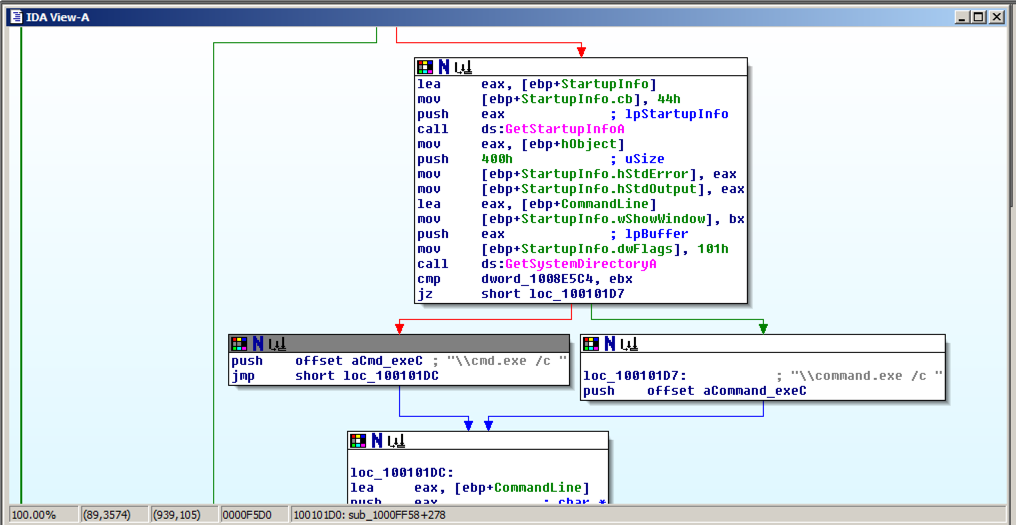Maximize the IDA View-A window
Viewport: 1016px width, 525px height.
pyautogui.click(x=979, y=18)
